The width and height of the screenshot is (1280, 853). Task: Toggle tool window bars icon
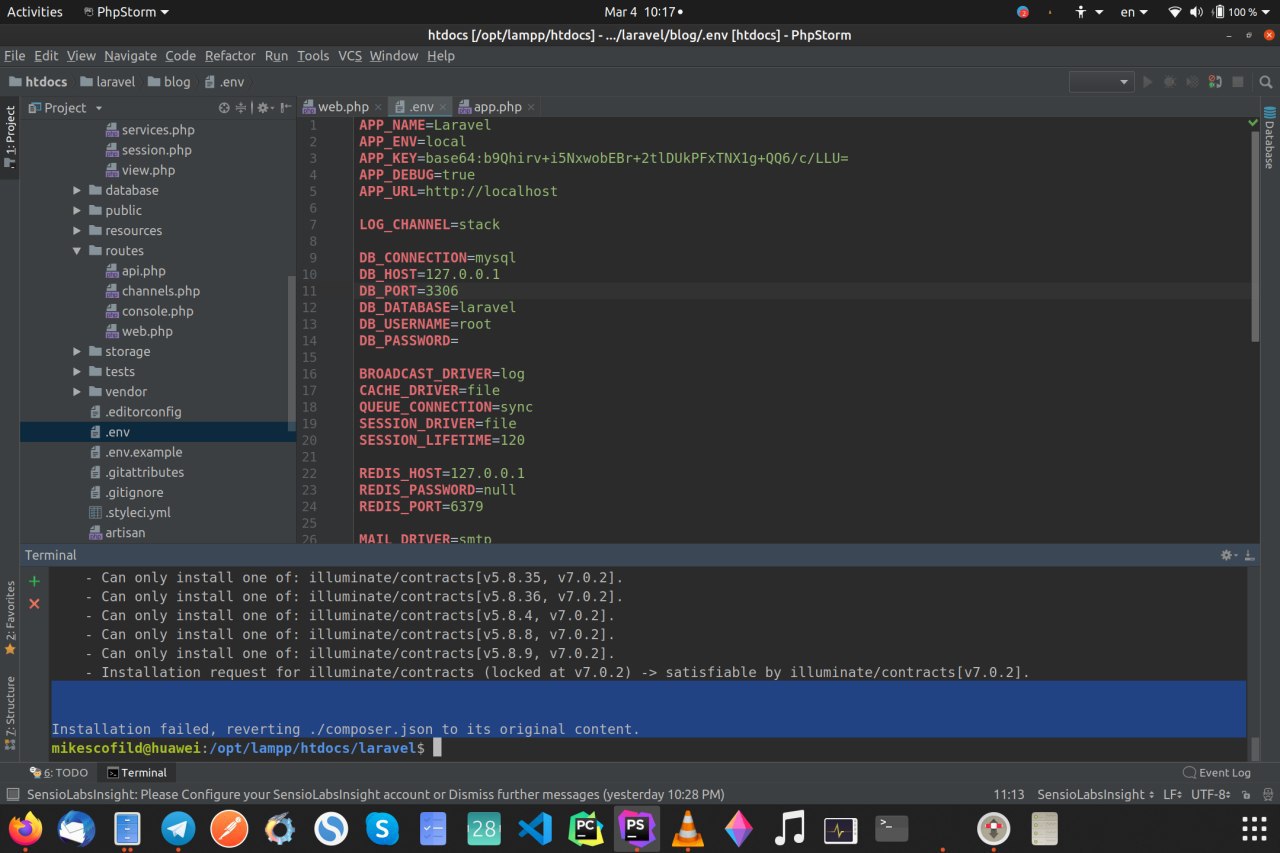[12, 794]
